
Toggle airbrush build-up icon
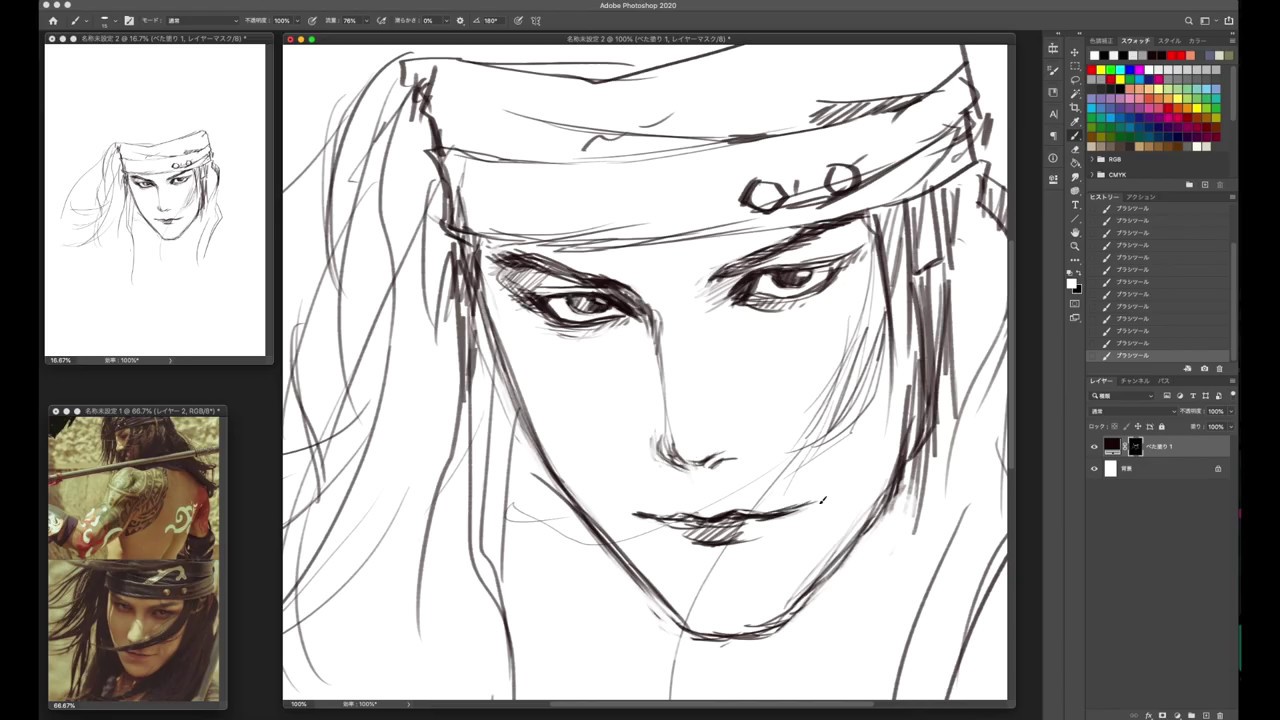(x=382, y=20)
